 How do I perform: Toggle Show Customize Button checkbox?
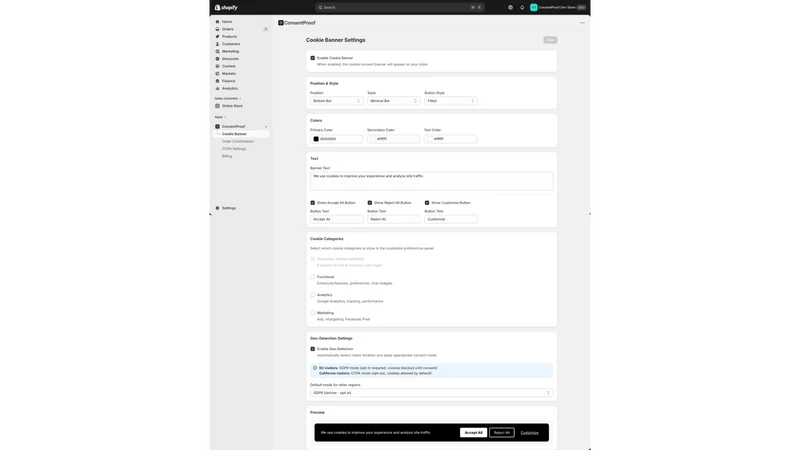click(427, 203)
